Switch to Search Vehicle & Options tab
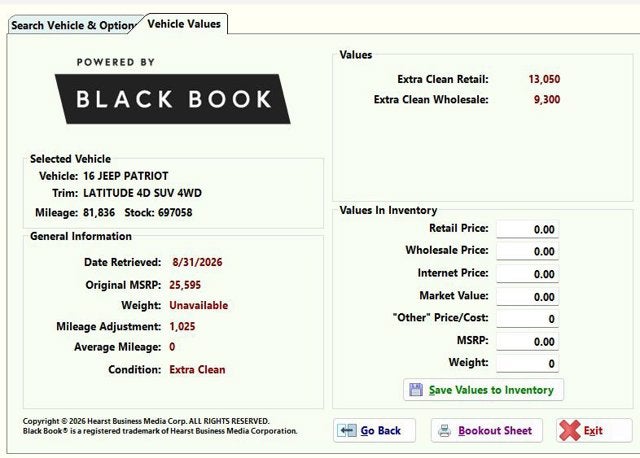Viewport: 640px width, 458px height. [73, 25]
